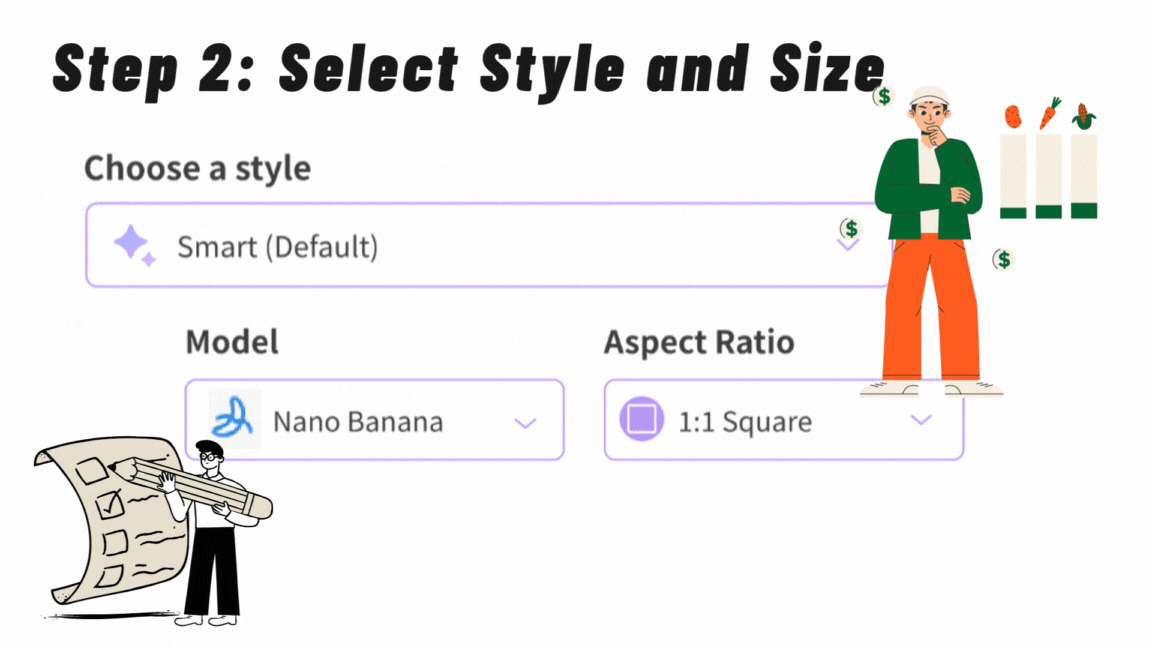The width and height of the screenshot is (1152, 648).
Task: Click the ticked checkbox on the checklist paper
Action: coord(108,503)
